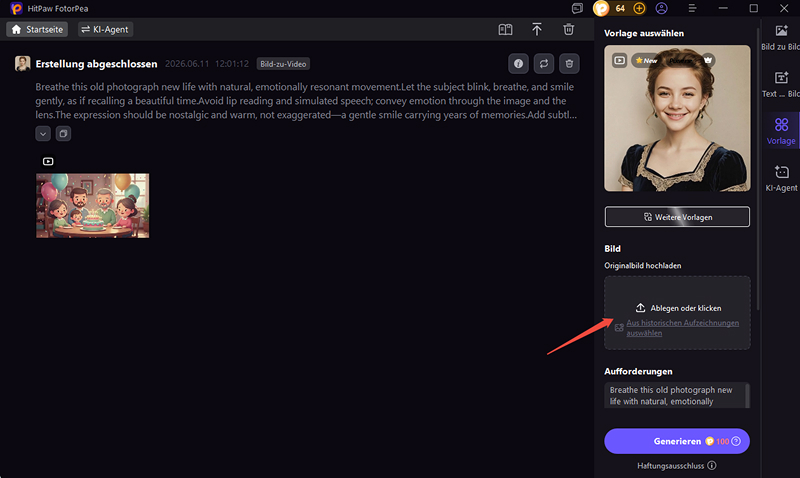Click the timestamp 2026.06.11 12:01:12

[207, 64]
